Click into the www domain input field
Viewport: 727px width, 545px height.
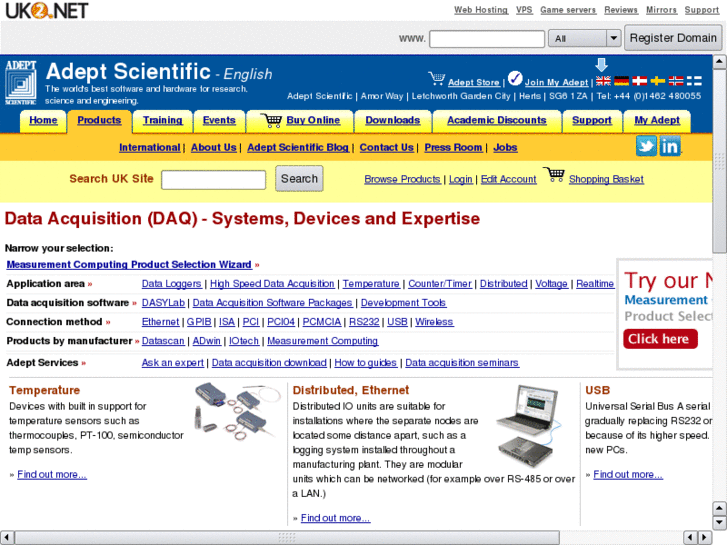pyautogui.click(x=487, y=38)
